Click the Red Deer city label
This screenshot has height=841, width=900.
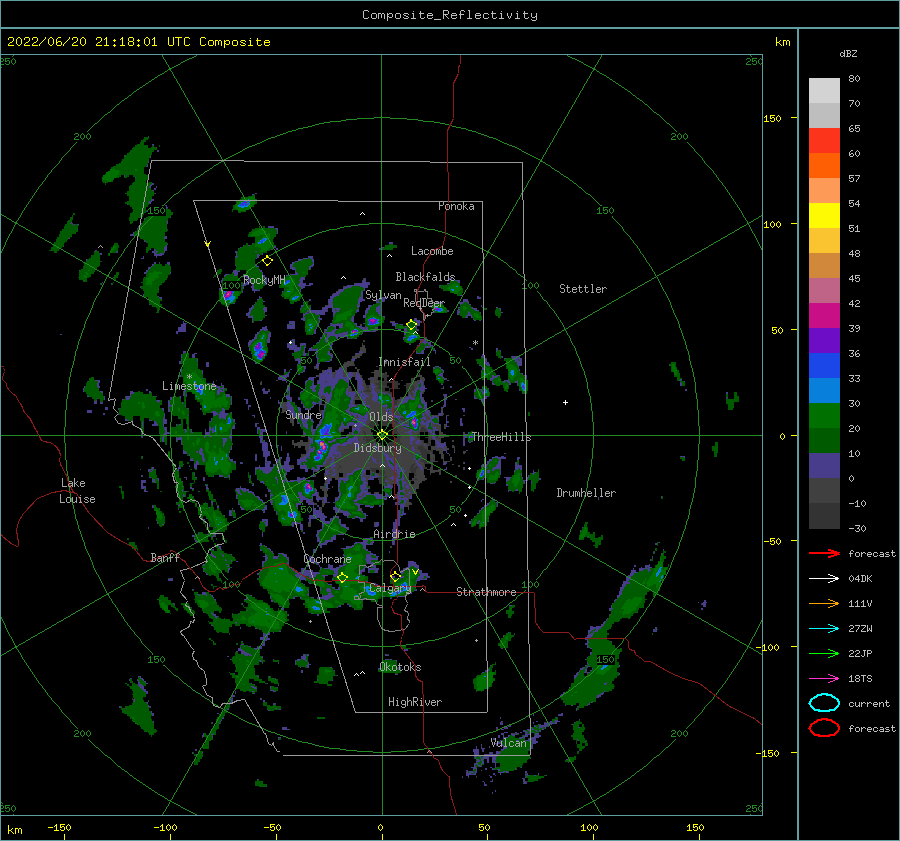(x=424, y=303)
